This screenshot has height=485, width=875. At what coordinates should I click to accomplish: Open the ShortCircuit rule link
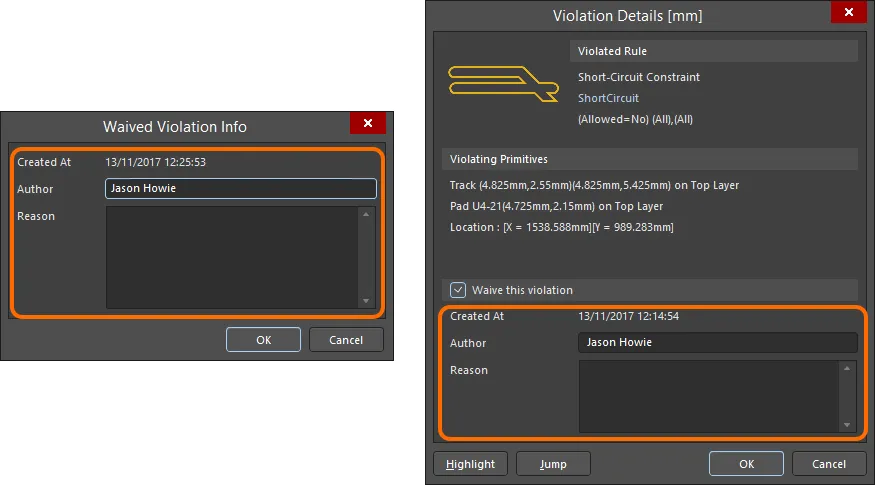click(x=608, y=98)
